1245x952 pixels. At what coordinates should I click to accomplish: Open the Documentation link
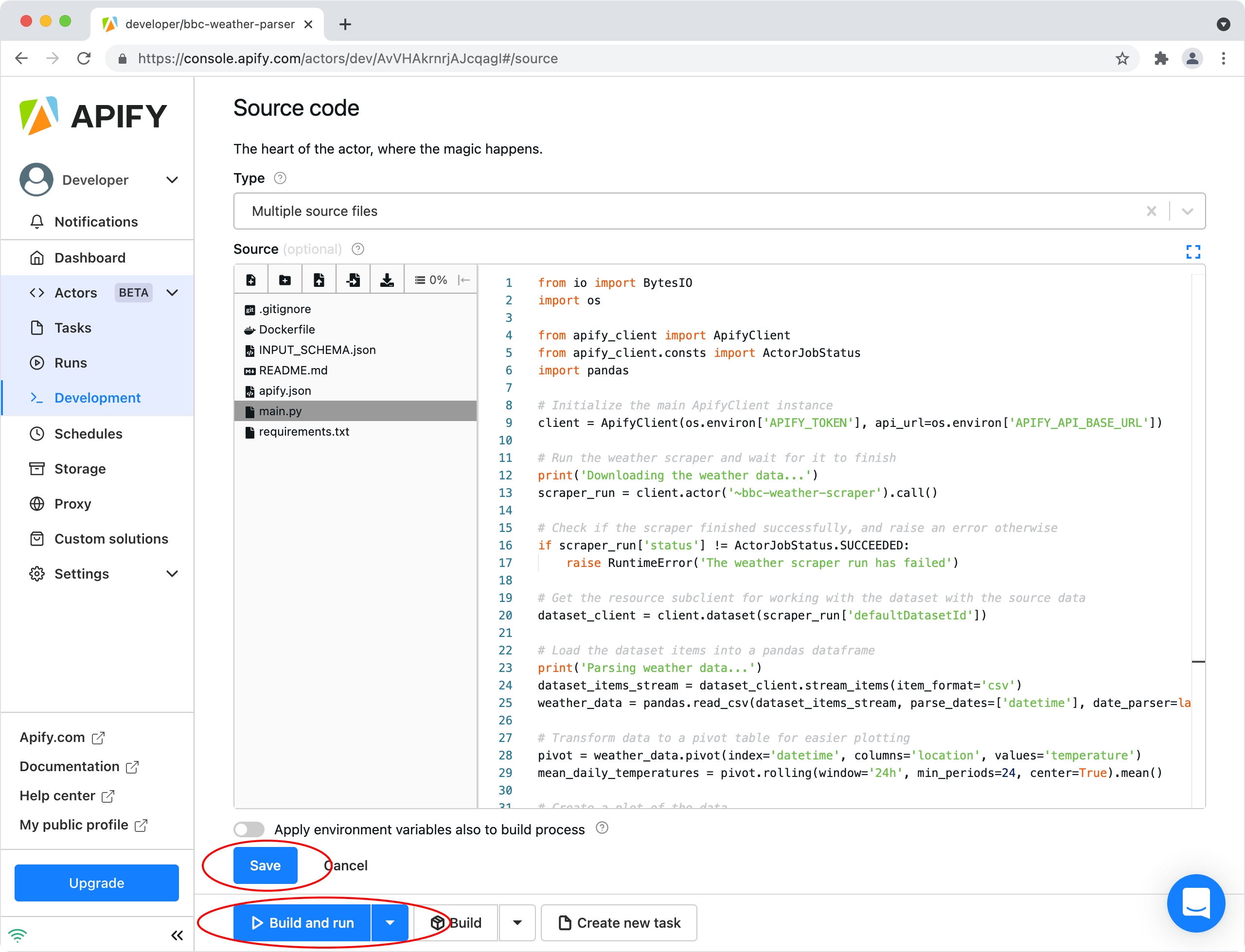point(69,766)
